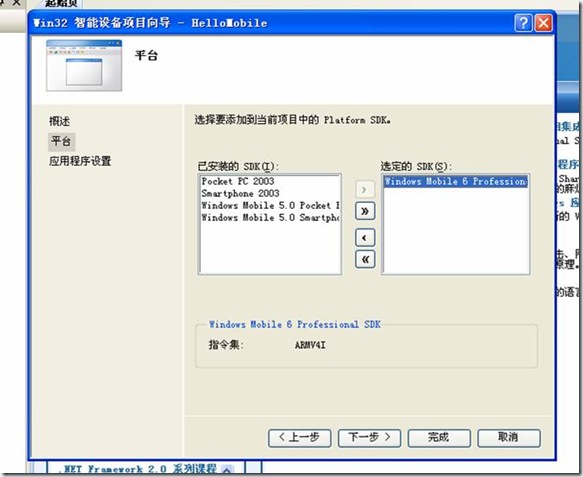583x477 pixels.
Task: Switch to 起始页 tab behind the wizard
Action: tap(62, 3)
